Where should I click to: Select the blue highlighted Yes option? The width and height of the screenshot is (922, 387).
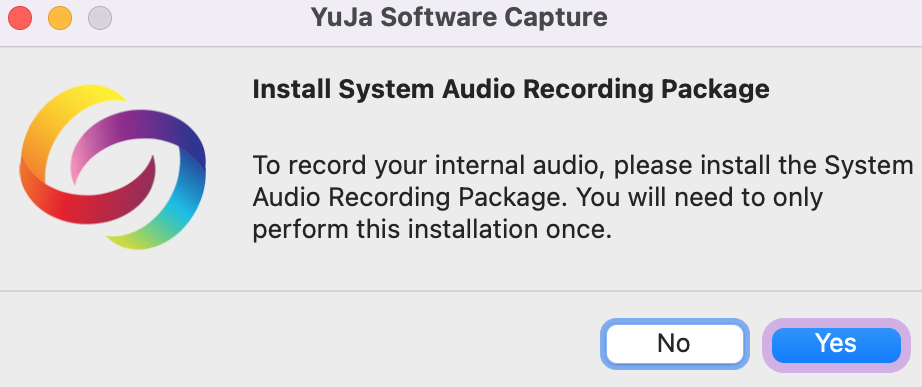[836, 345]
